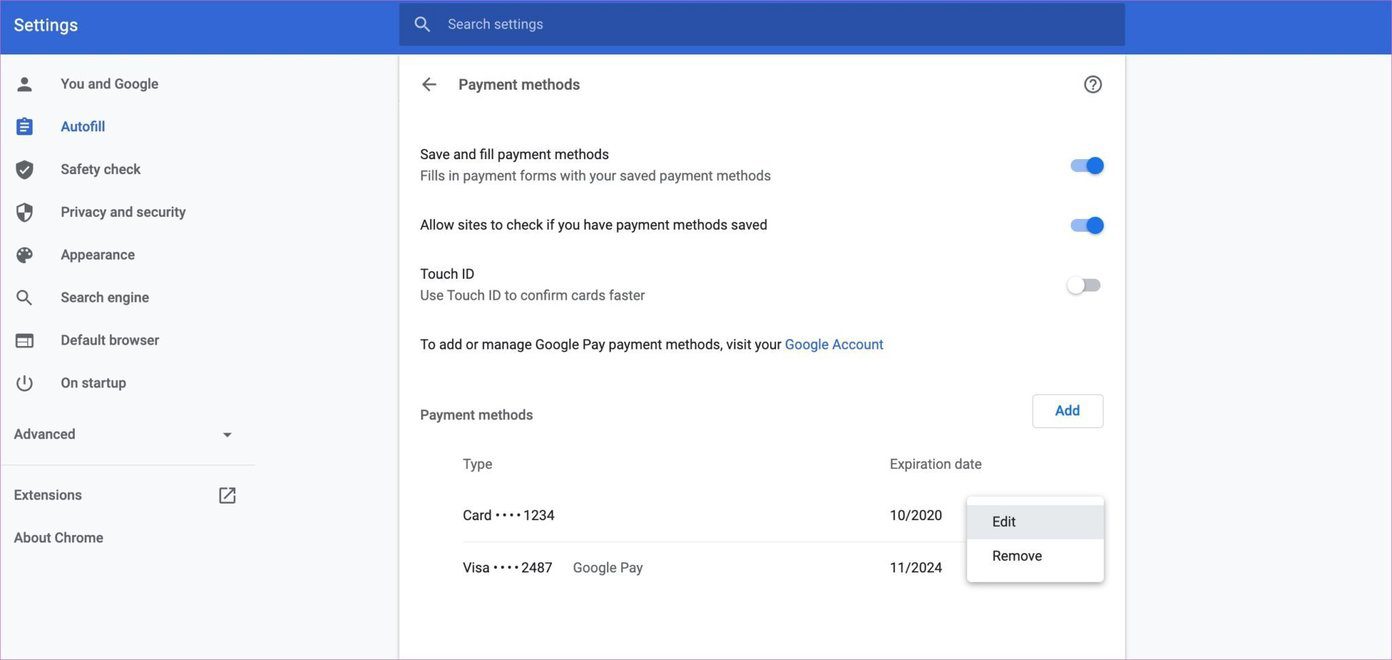The image size is (1392, 660).
Task: Enable the Touch ID switch
Action: coord(1084,285)
